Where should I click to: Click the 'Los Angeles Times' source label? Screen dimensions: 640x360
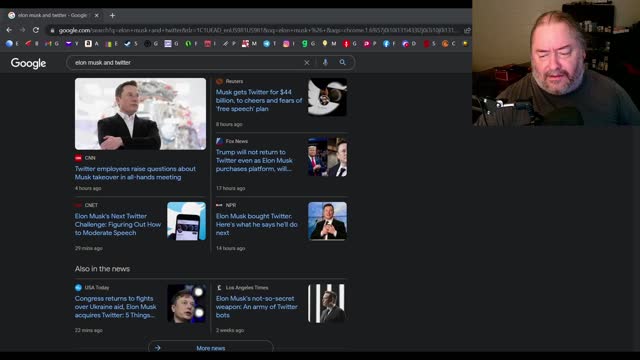pyautogui.click(x=247, y=288)
